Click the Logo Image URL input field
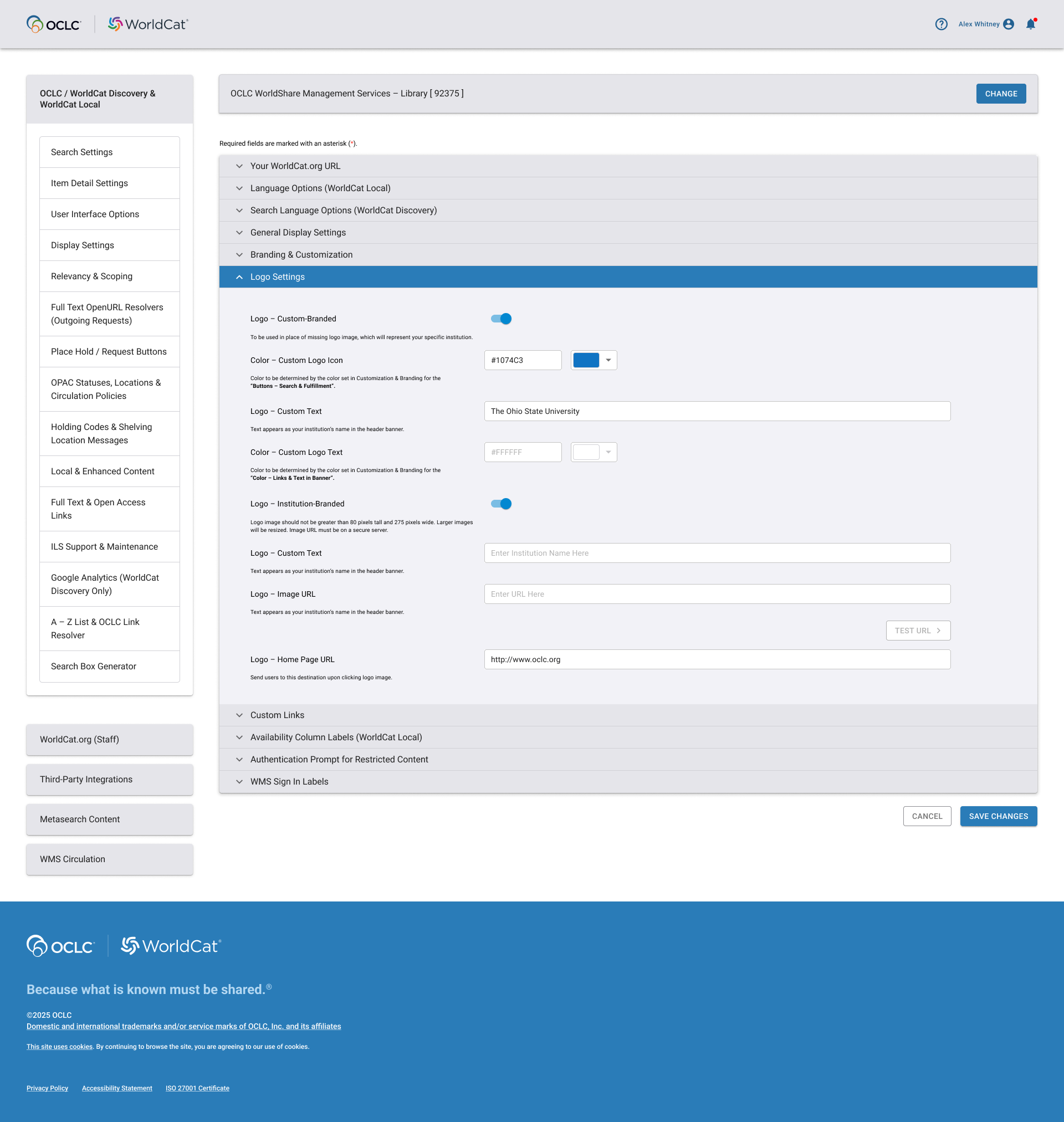 pos(717,593)
